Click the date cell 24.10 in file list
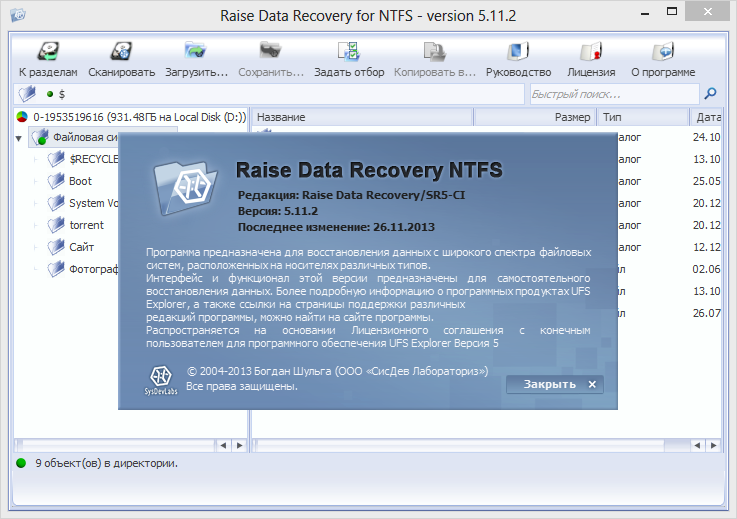Viewport: 737px width, 519px height. pyautogui.click(x=706, y=137)
